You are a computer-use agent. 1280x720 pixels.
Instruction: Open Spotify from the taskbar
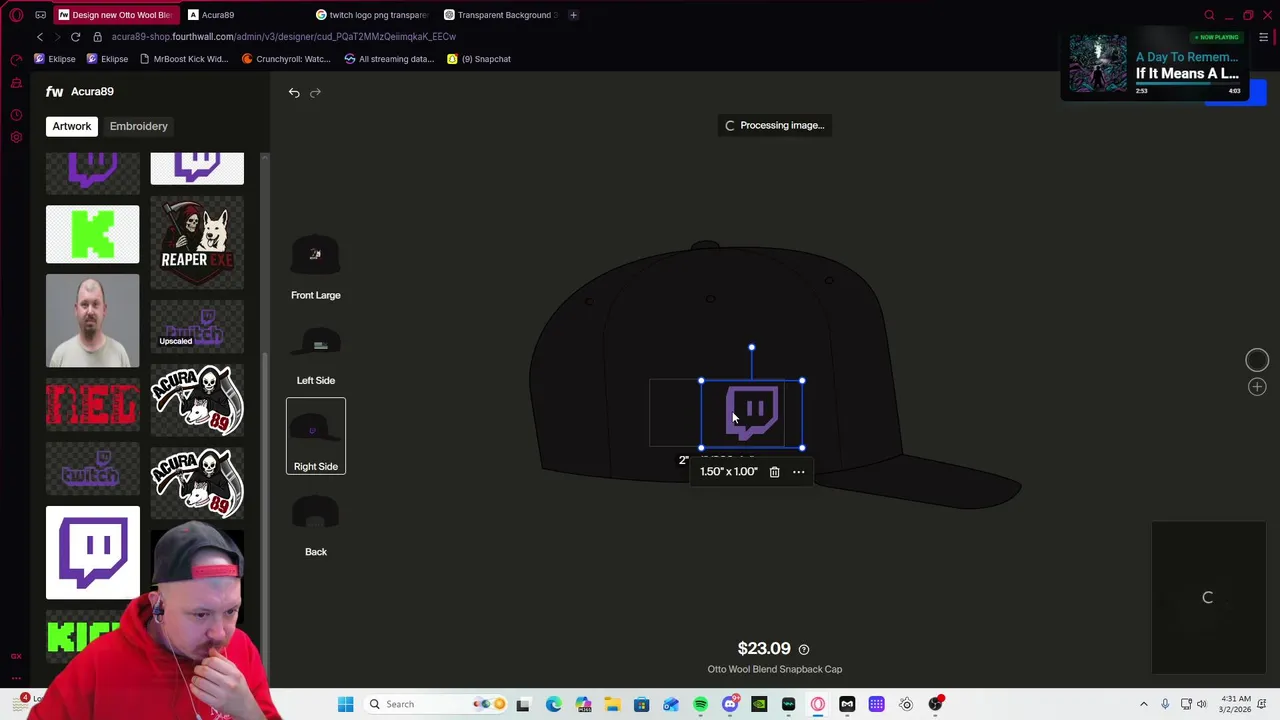pos(700,704)
